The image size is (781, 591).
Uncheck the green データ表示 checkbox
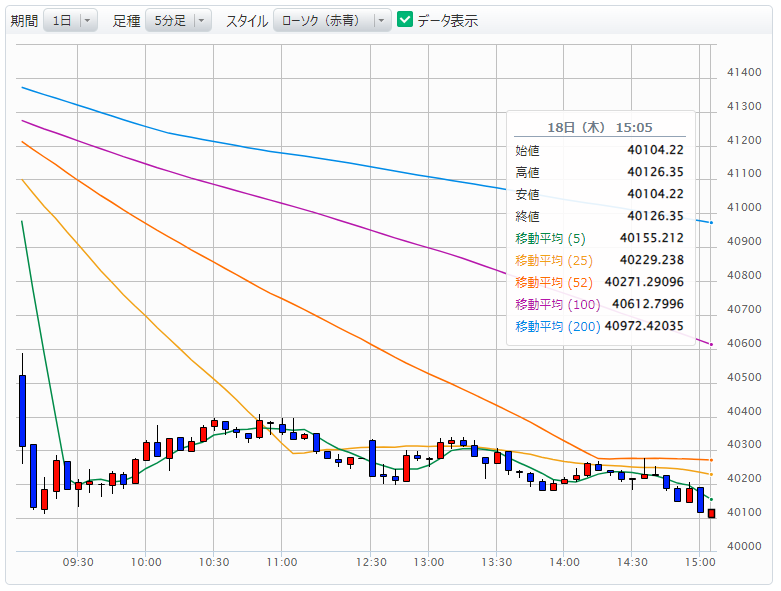(405, 20)
